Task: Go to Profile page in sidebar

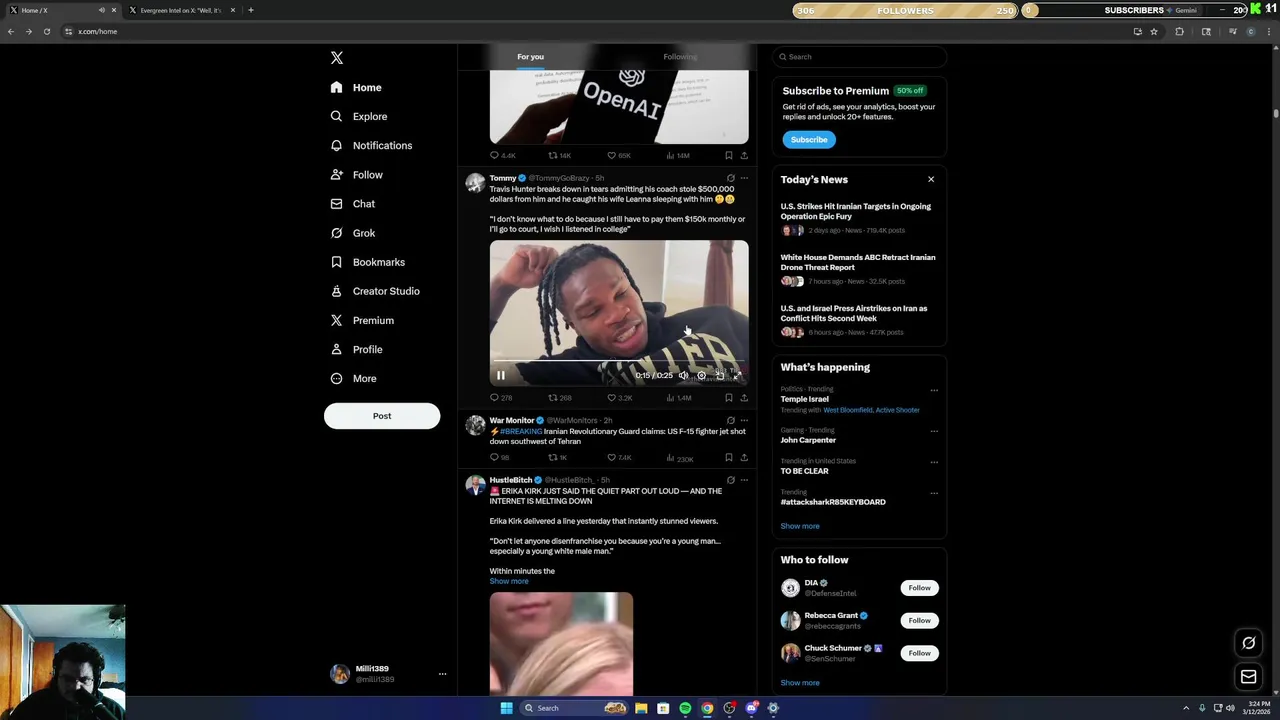Action: (x=357, y=349)
